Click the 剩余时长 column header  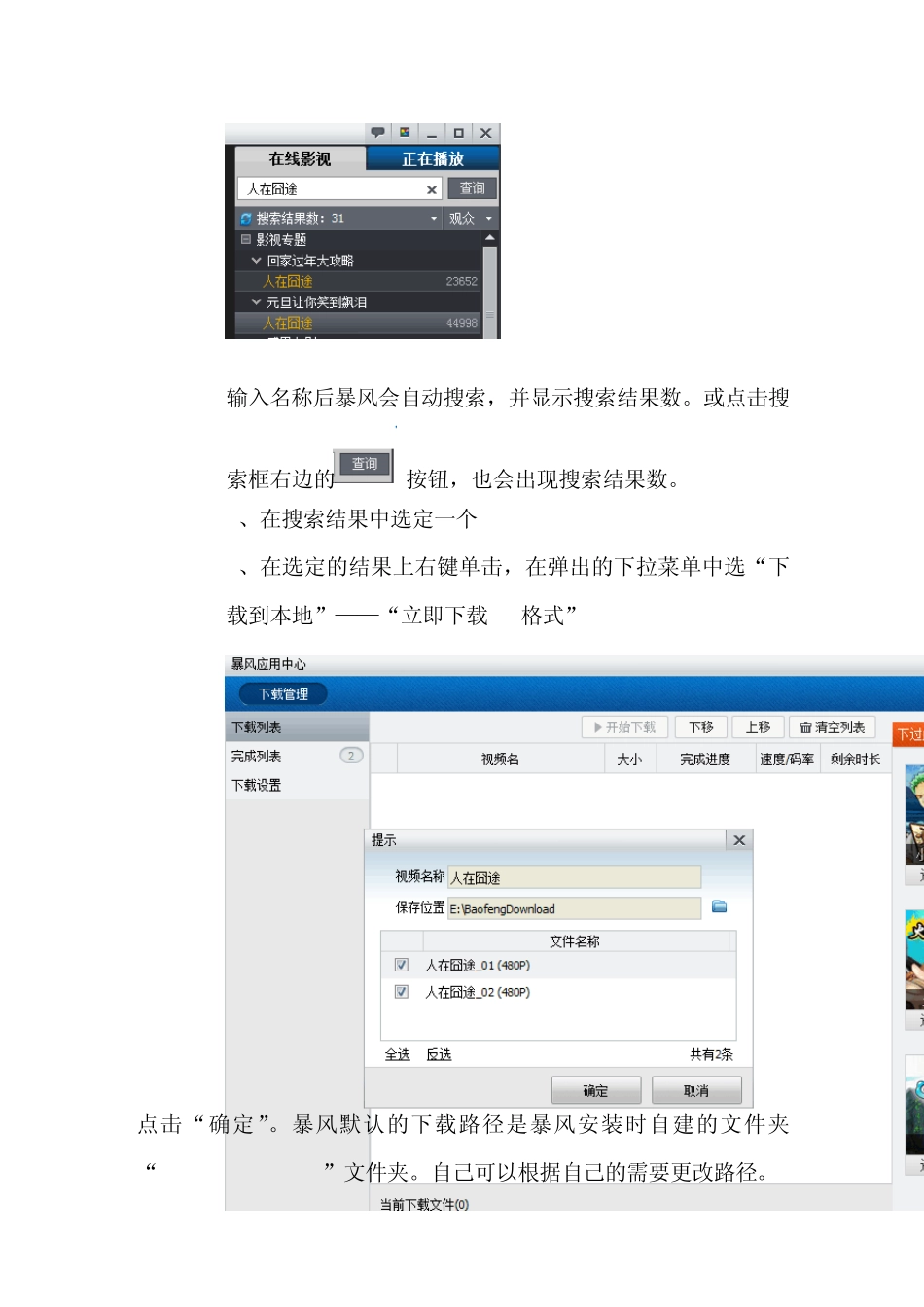(x=856, y=759)
